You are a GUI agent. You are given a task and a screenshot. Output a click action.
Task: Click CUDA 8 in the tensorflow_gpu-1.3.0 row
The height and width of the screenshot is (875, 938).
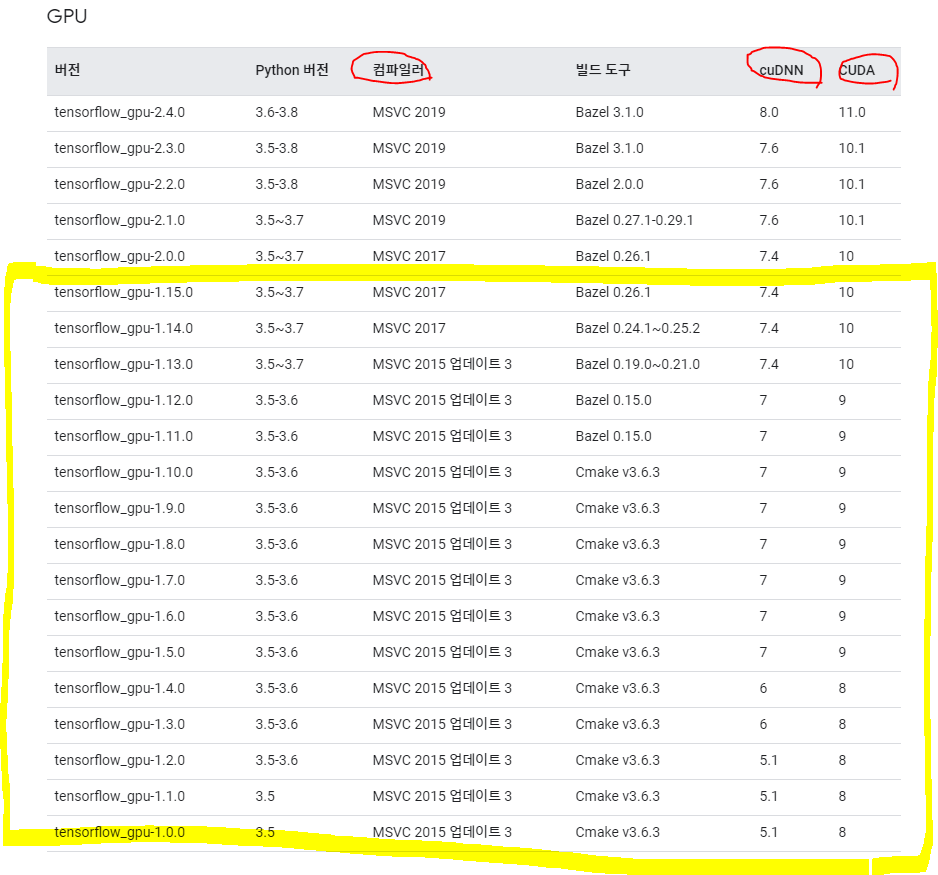click(842, 724)
